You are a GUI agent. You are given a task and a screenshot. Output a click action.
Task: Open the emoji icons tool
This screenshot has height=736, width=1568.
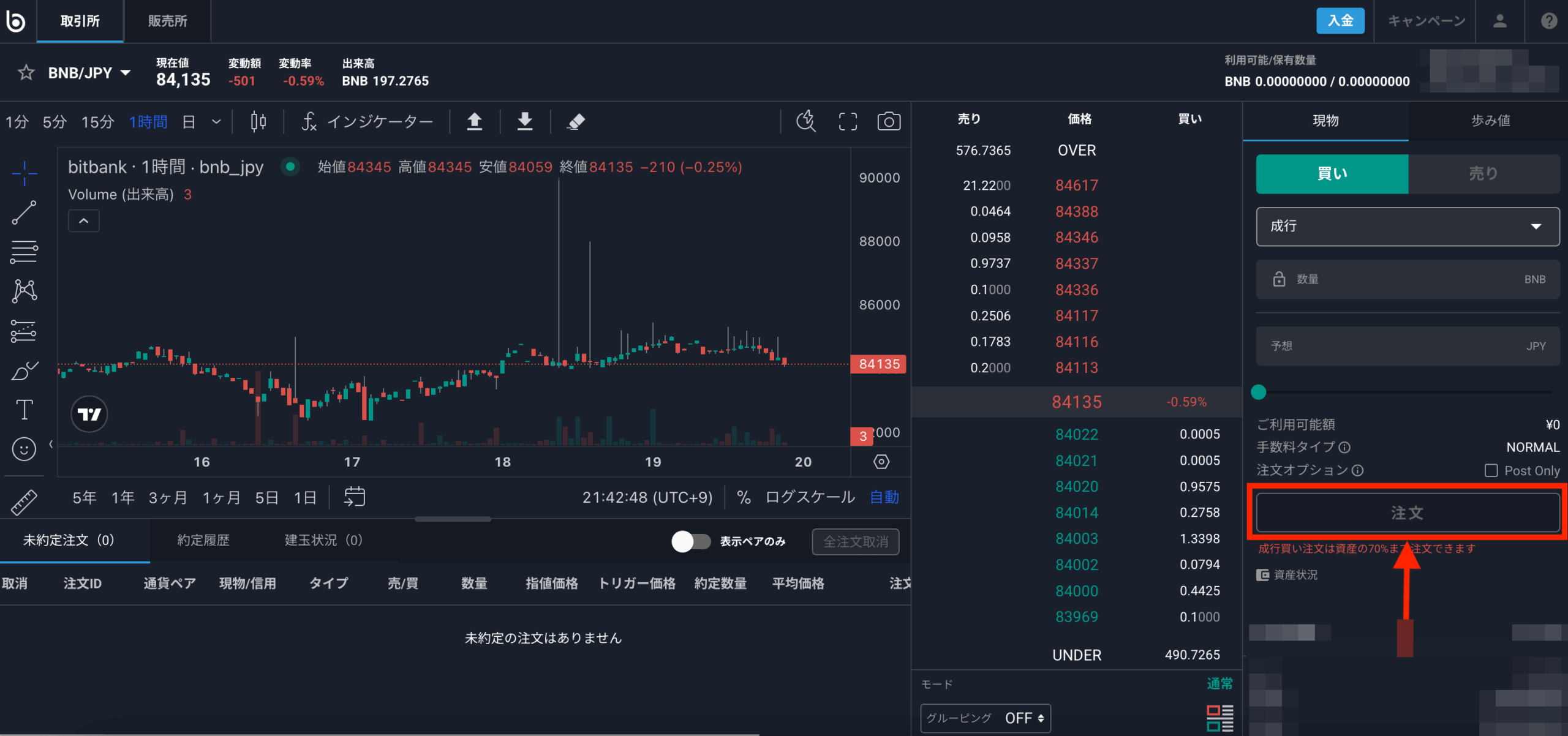pos(24,449)
